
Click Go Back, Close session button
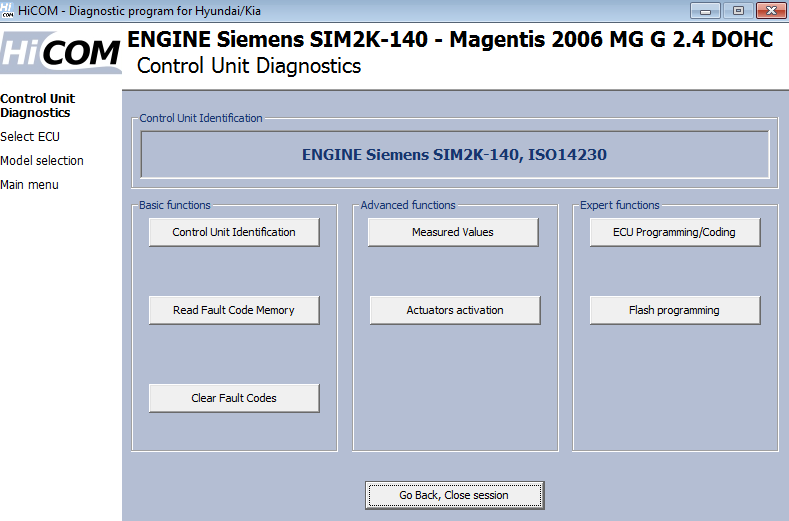[x=454, y=495]
